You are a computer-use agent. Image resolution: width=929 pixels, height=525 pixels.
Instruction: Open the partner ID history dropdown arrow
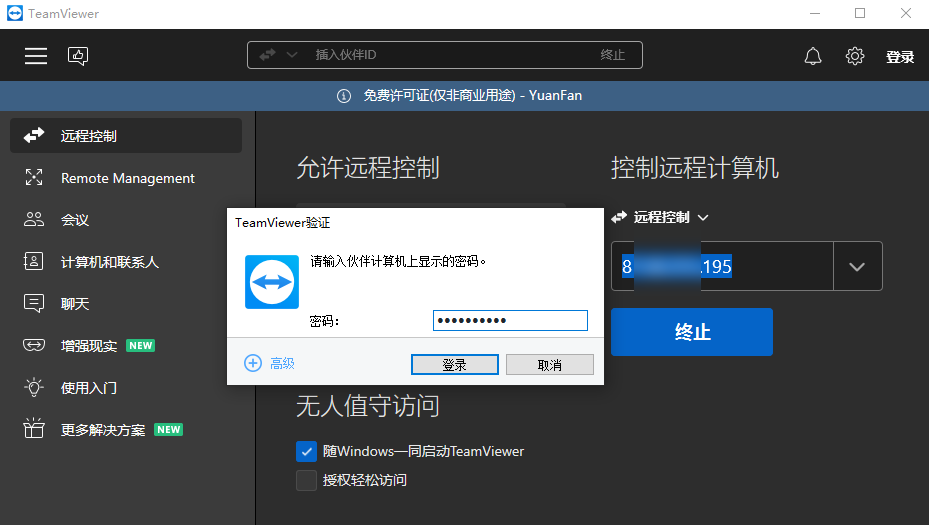[857, 266]
